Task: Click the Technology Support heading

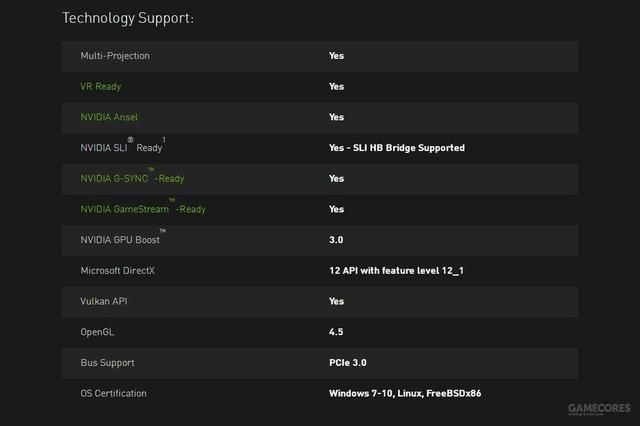Action: click(x=128, y=18)
